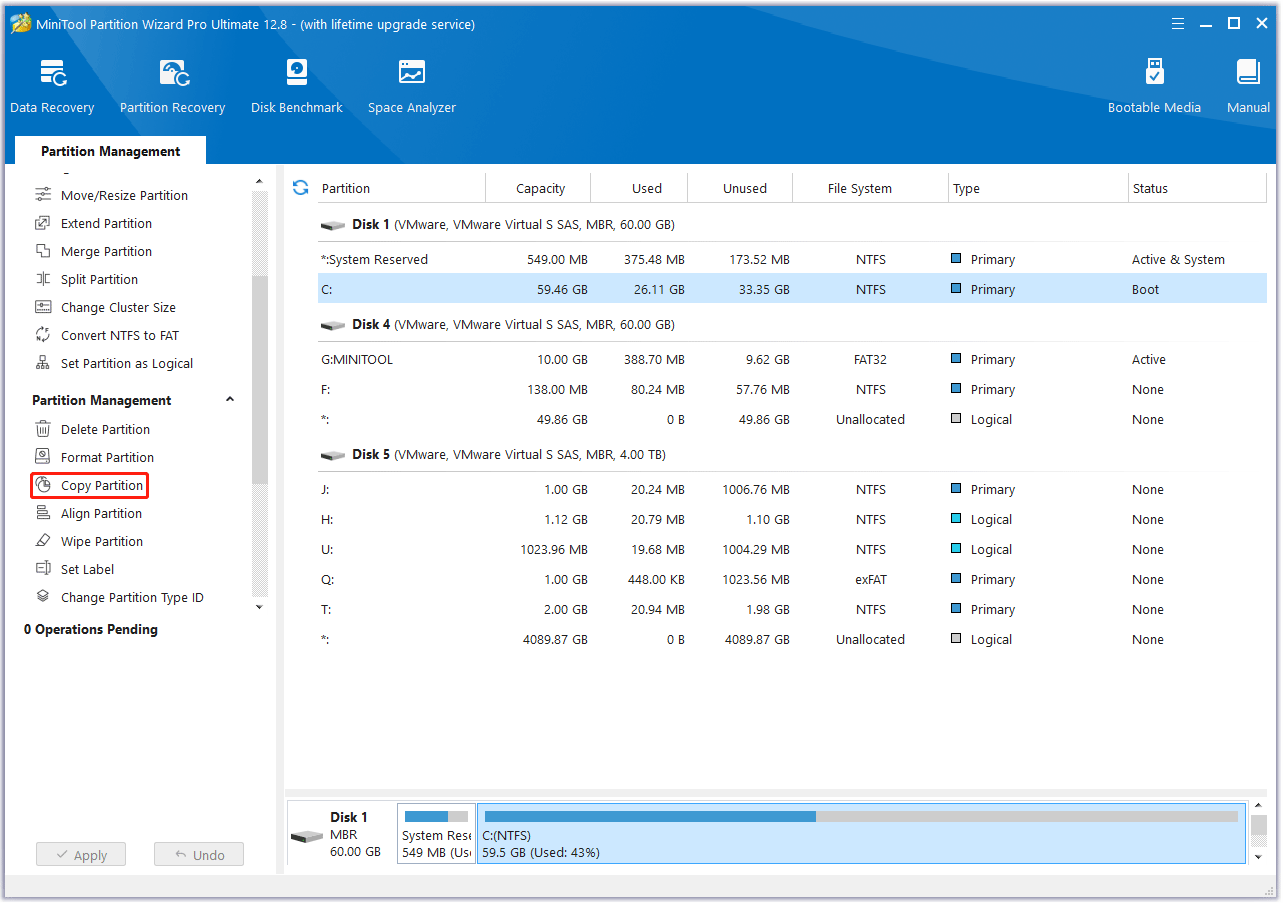Select J: partition row

792,489
